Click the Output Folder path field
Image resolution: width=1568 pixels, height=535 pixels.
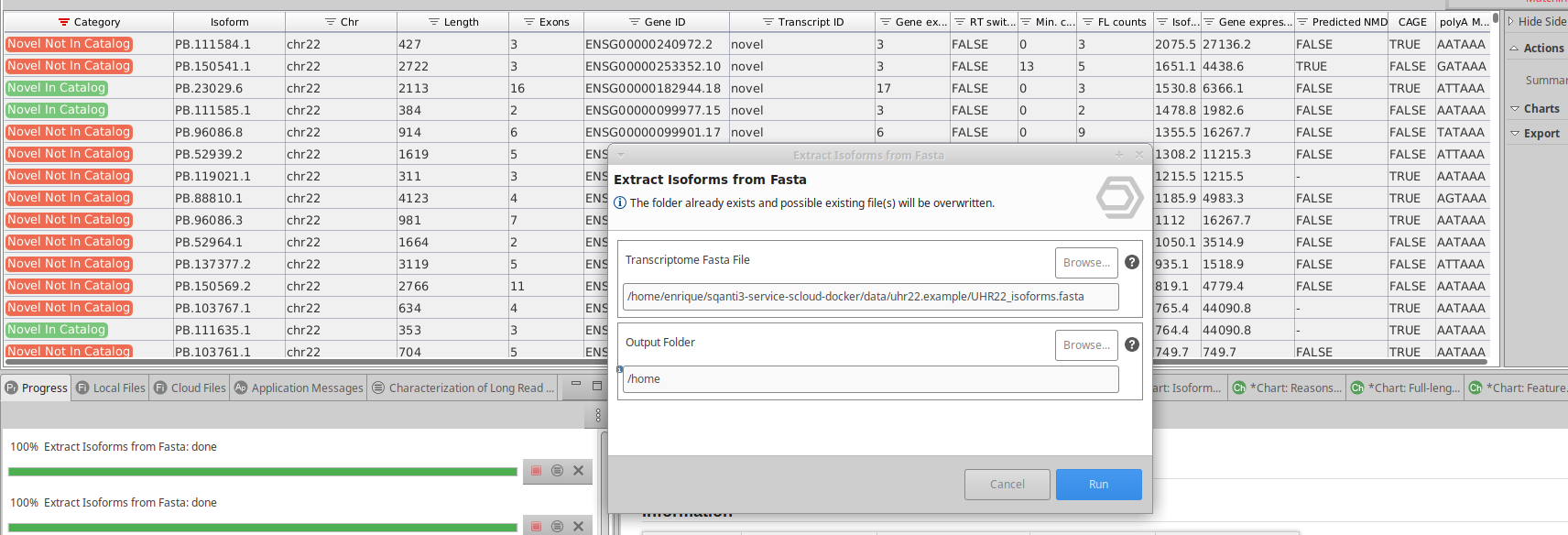870,379
